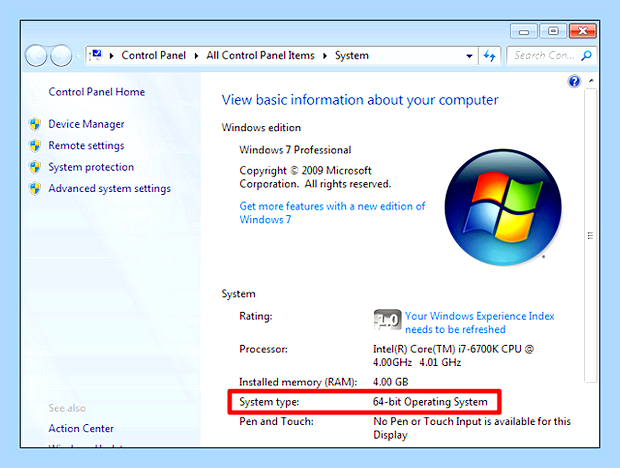Click the shield icon beside Device Manager

point(35,124)
